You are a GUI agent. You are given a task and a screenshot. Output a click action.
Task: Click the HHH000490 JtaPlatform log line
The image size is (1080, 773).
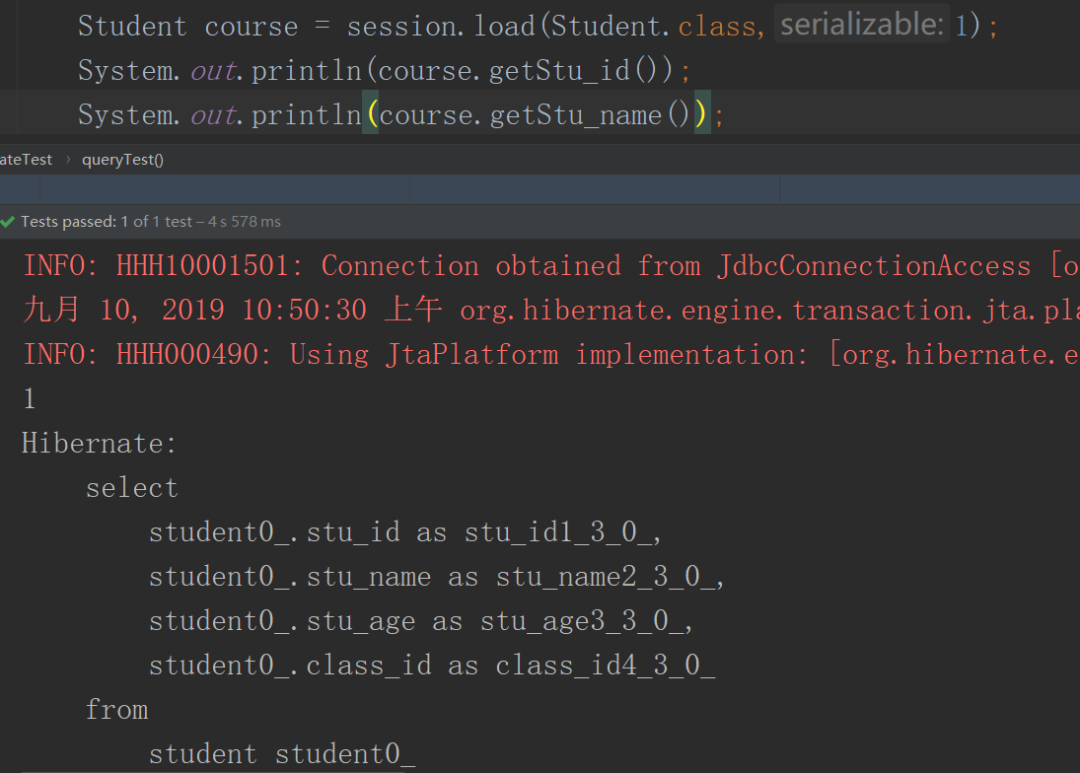click(551, 355)
